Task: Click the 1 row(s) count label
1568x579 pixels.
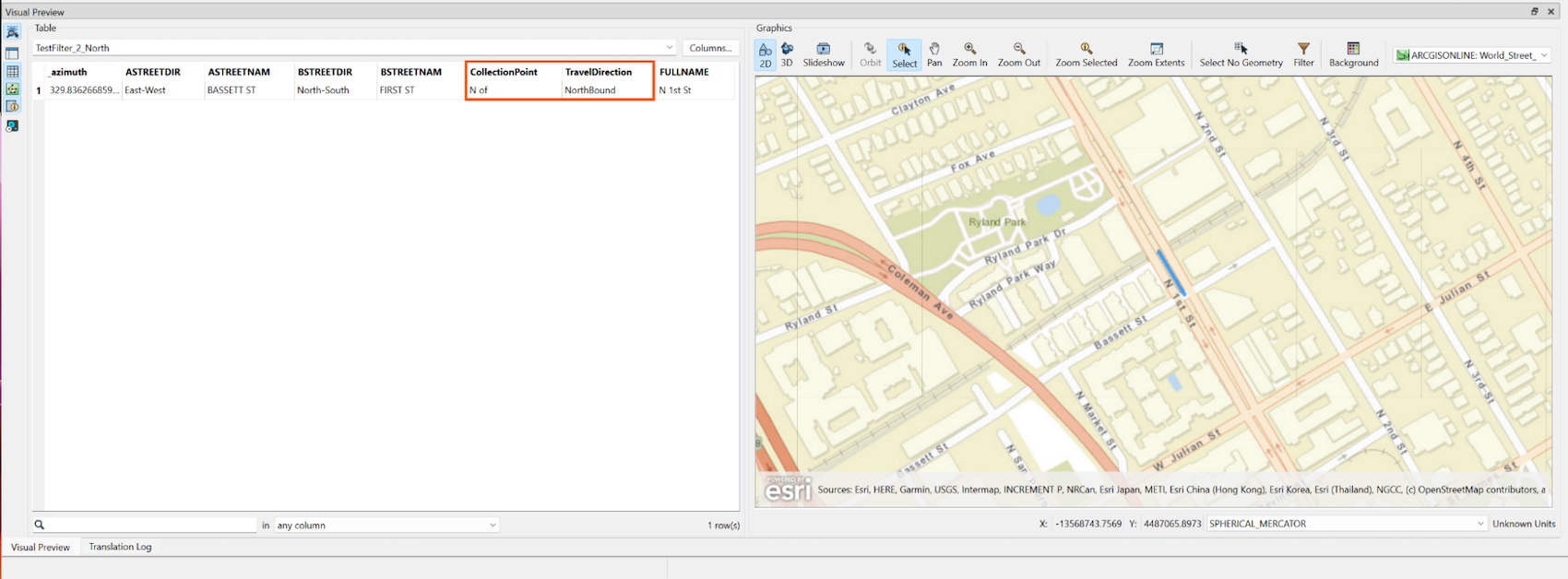Action: point(723,526)
